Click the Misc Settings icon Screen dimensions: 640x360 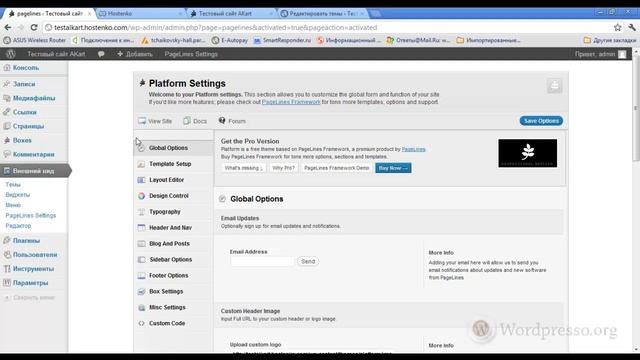(x=141, y=307)
